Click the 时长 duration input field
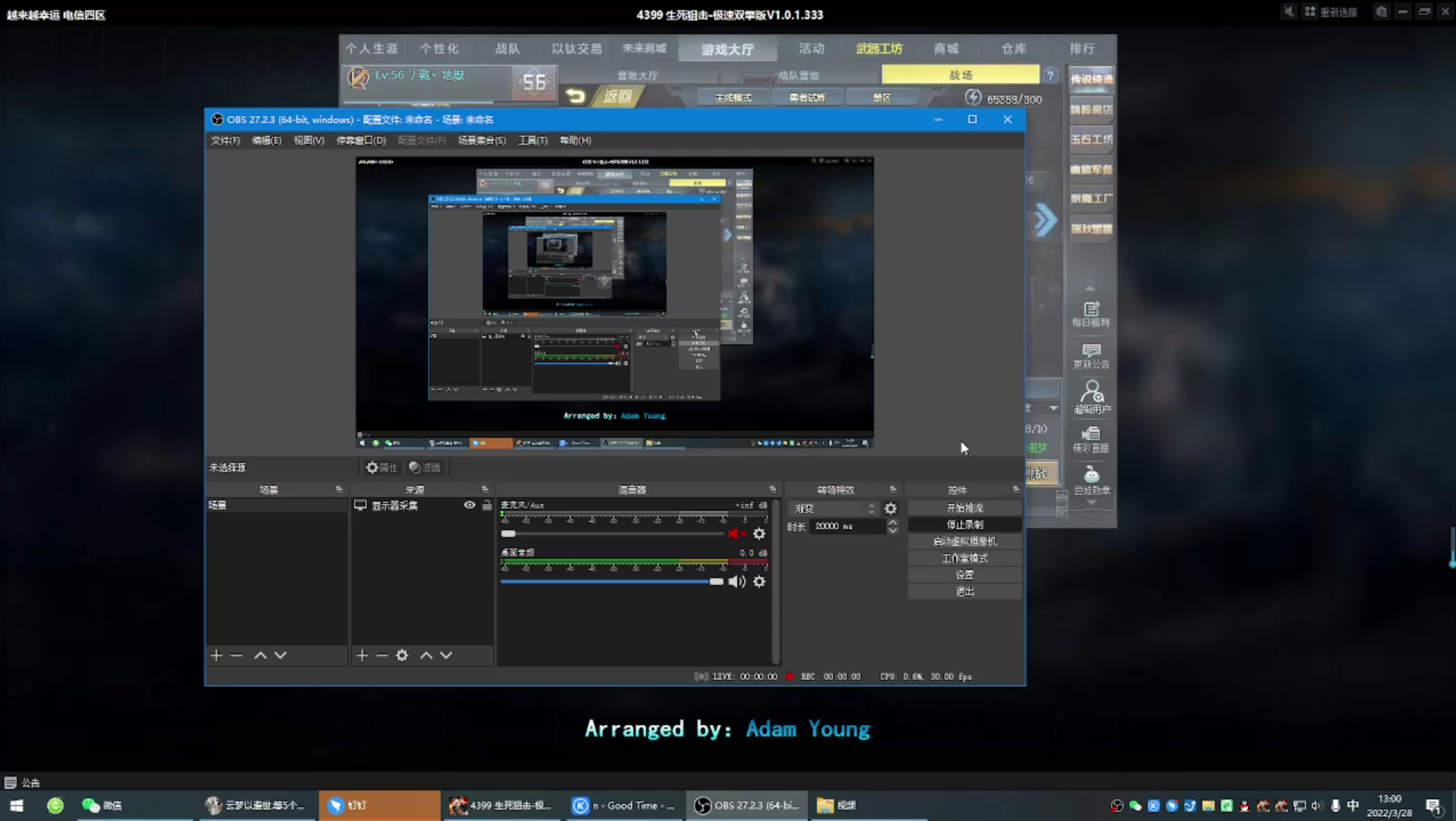Image resolution: width=1456 pixels, height=821 pixels. tap(847, 526)
